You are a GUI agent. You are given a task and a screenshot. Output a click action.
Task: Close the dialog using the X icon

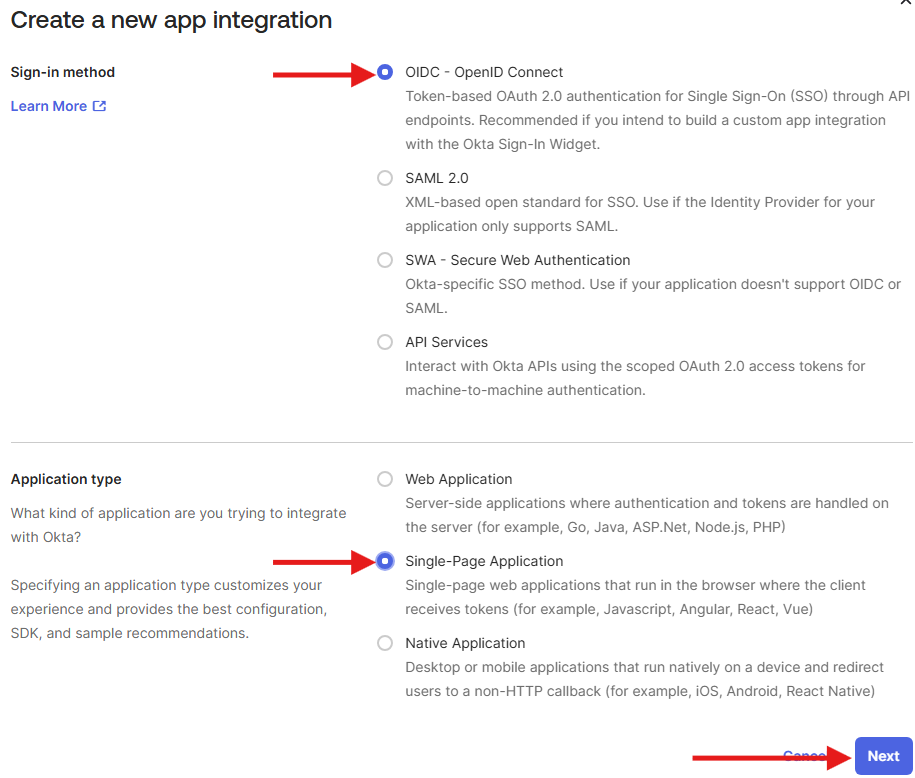tap(905, 5)
